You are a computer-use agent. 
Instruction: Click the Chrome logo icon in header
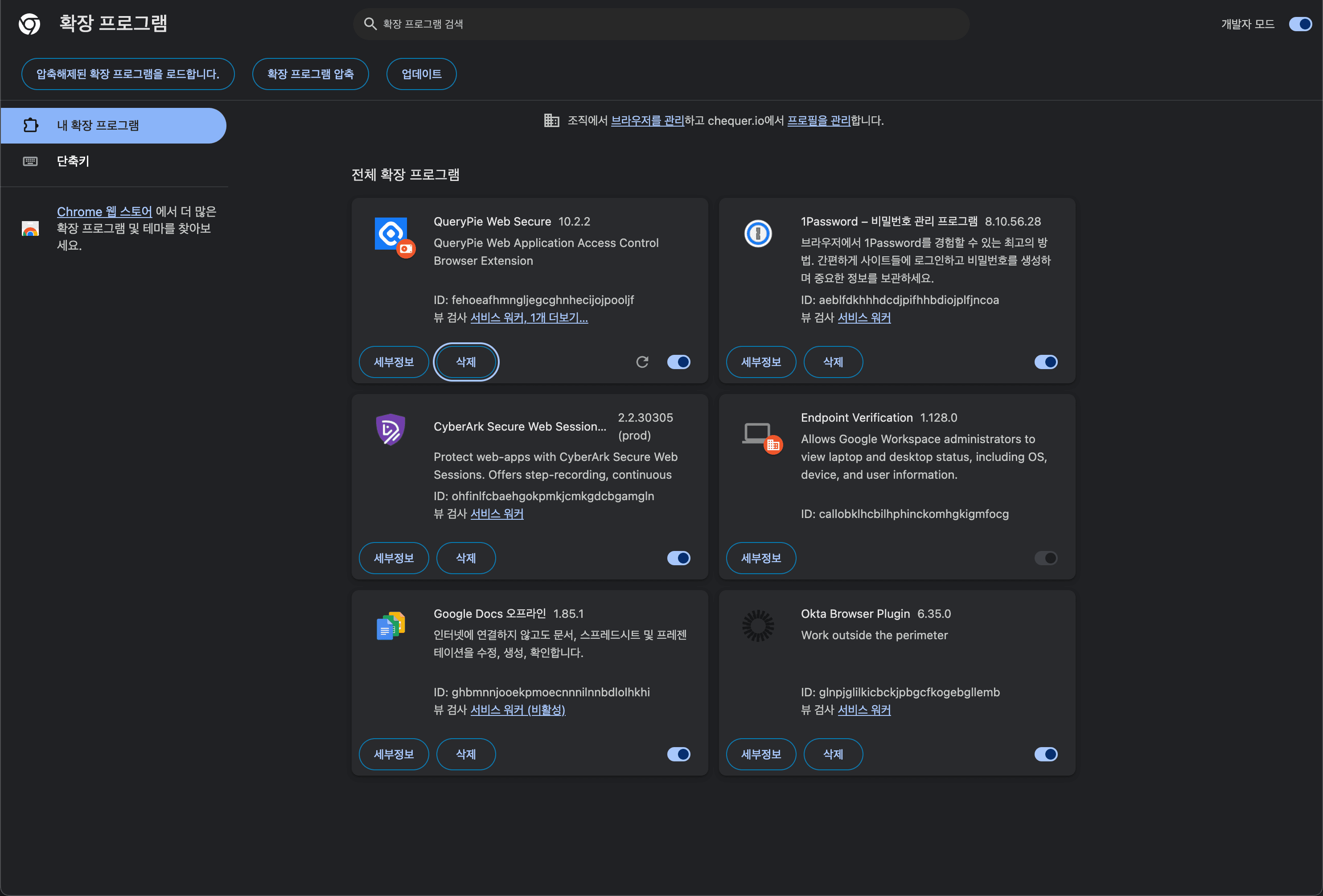tap(29, 24)
